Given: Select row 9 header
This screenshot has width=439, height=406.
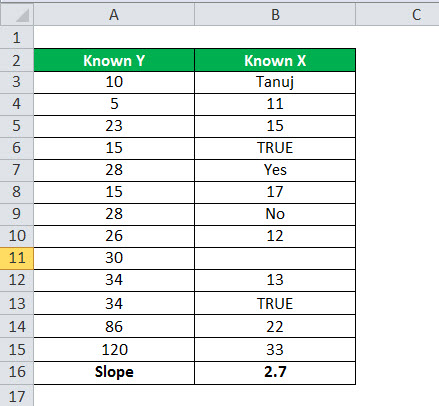Looking at the screenshot, I should click(17, 214).
